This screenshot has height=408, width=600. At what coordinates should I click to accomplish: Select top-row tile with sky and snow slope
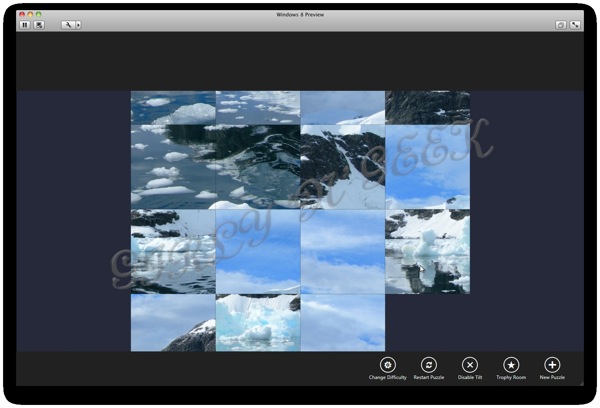343,108
